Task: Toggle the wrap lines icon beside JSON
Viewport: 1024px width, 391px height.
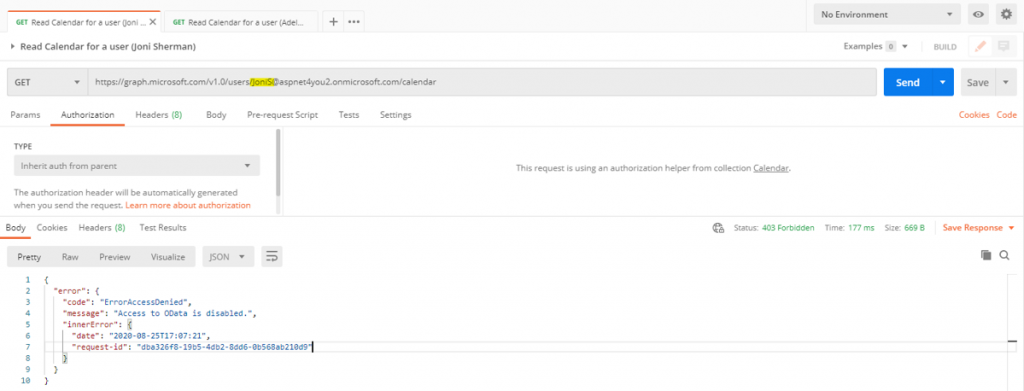Action: 272,257
